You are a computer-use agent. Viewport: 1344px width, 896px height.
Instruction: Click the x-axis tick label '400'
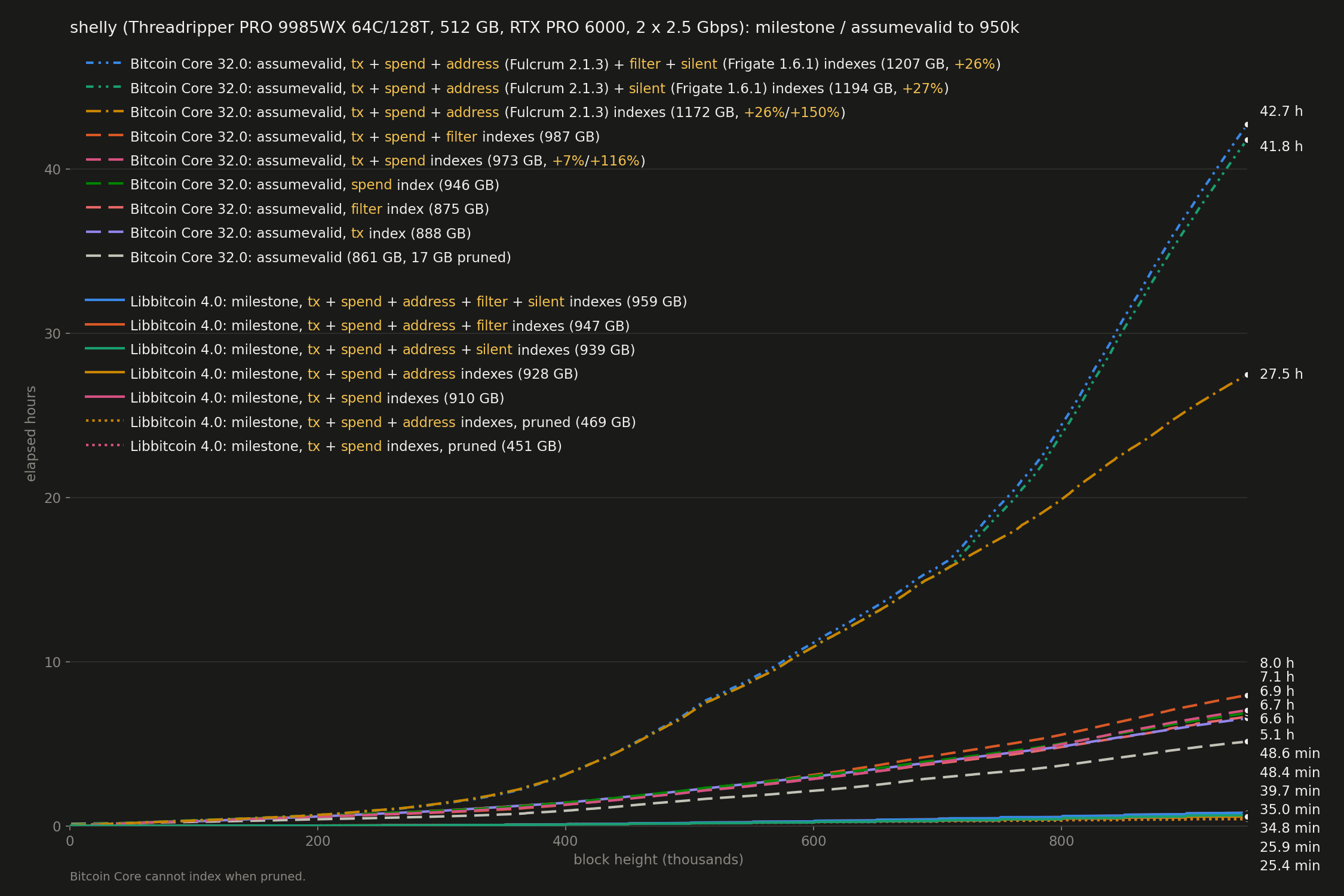pyautogui.click(x=566, y=841)
